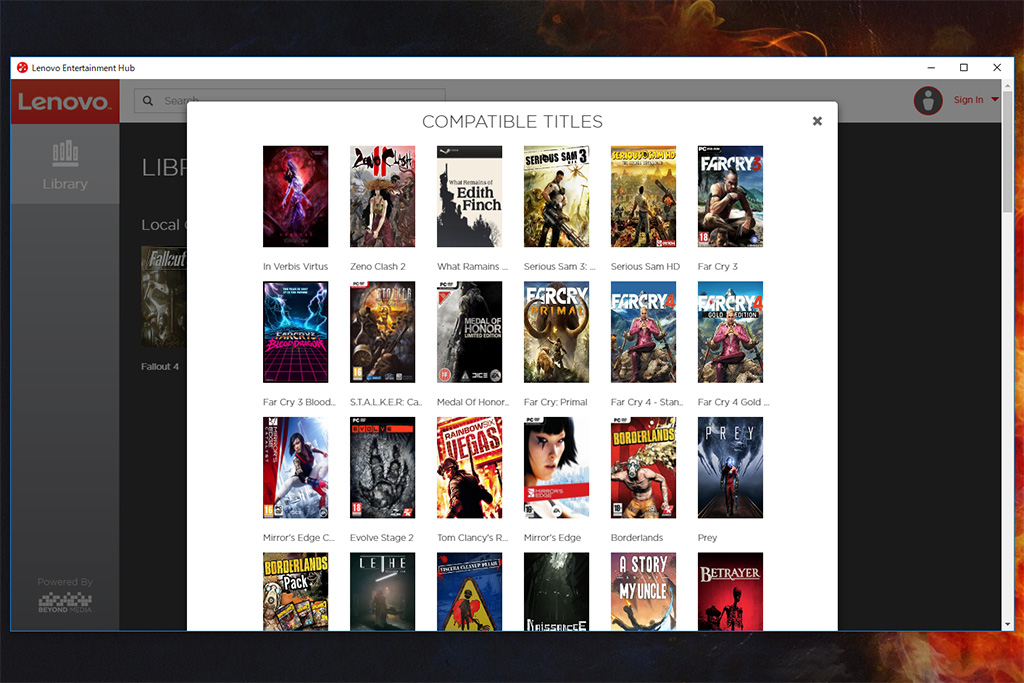Click the 'Medal Of Honor..' title text

click(473, 402)
